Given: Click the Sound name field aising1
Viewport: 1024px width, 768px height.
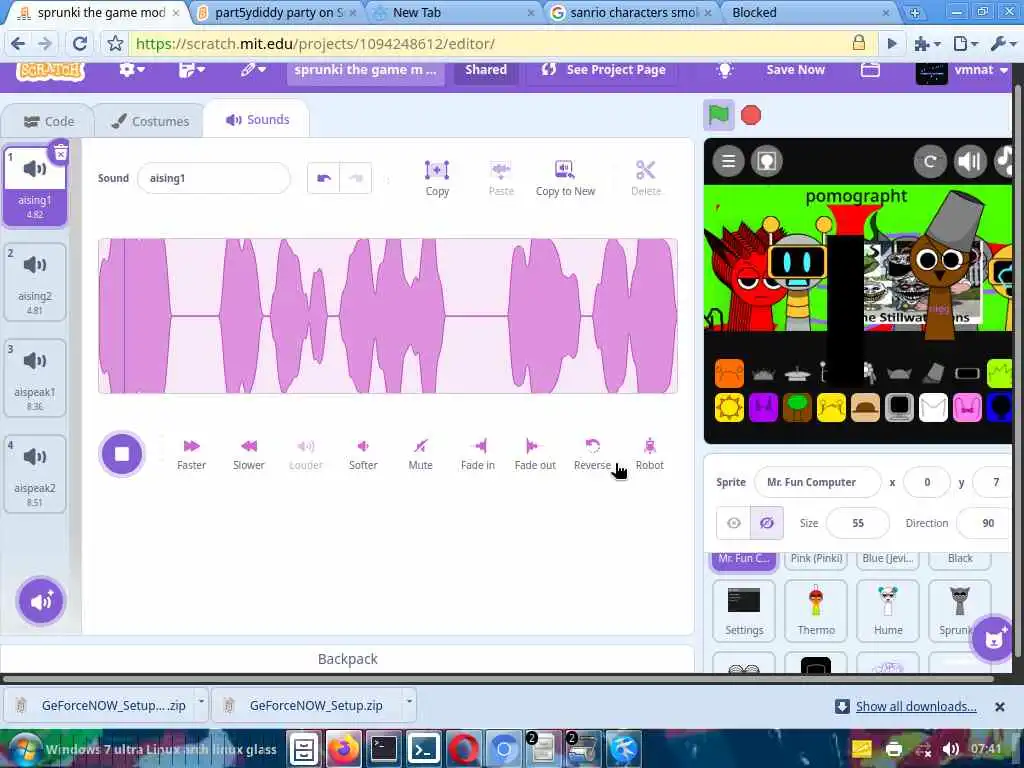Looking at the screenshot, I should tap(214, 178).
